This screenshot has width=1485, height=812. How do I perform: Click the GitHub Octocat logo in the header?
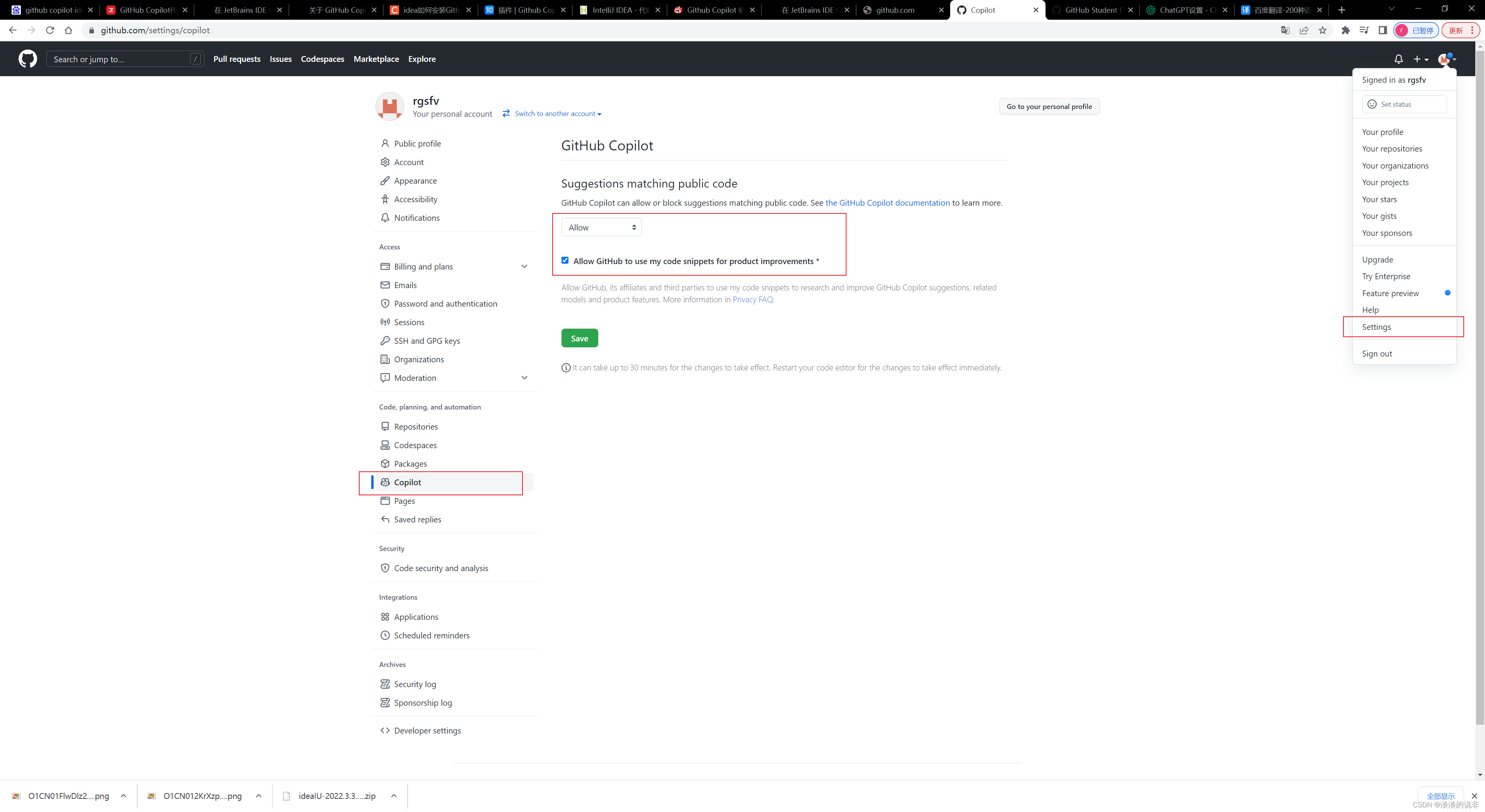tap(28, 59)
